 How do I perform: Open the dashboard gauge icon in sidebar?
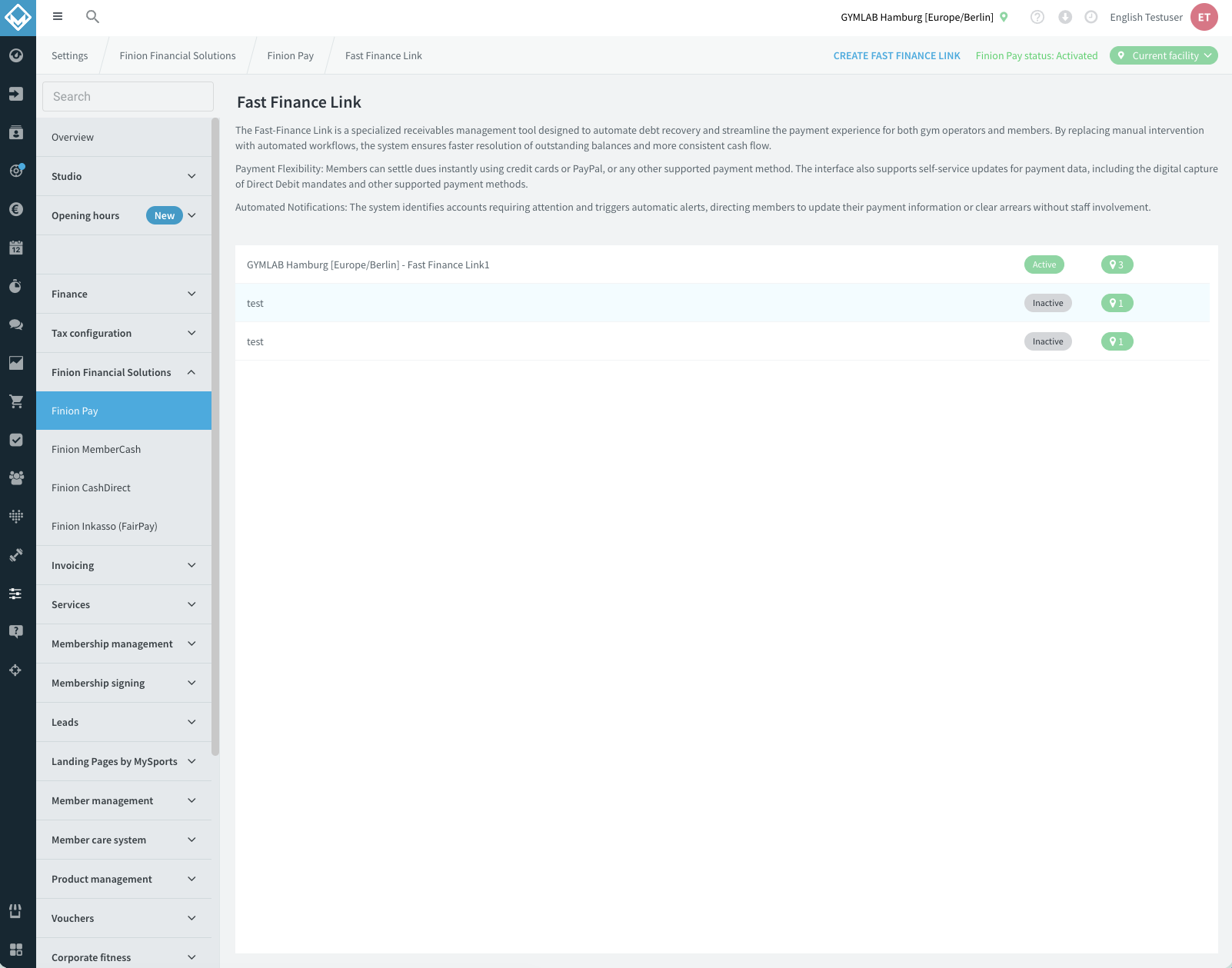pos(16,55)
